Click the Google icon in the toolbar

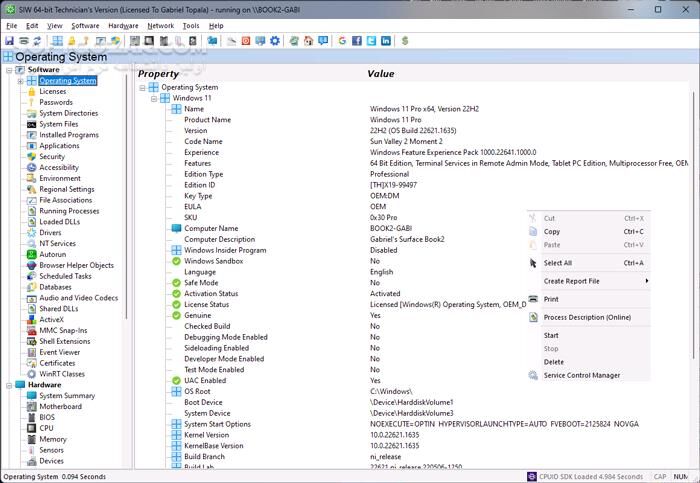343,41
